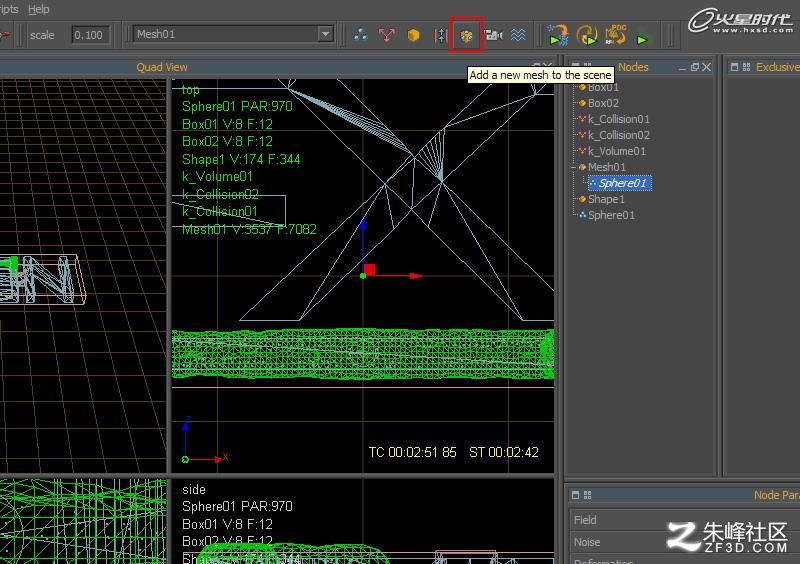The image size is (800, 564).
Task: Add an object with orange cube icon
Action: (x=413, y=35)
